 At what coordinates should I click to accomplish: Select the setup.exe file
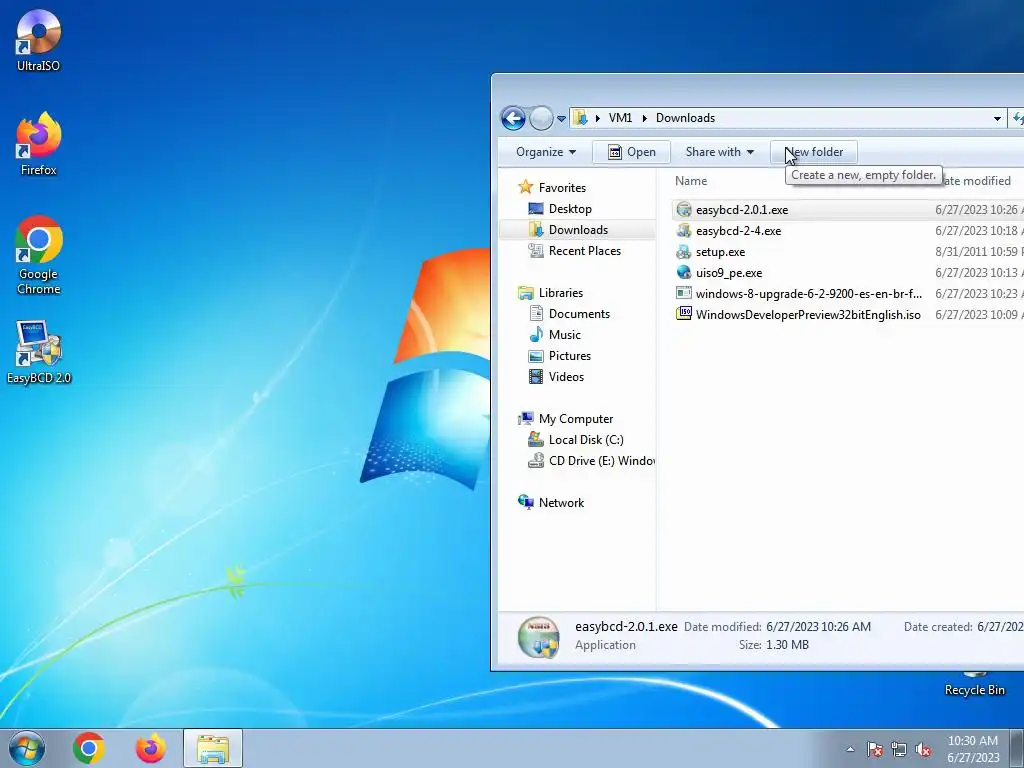[720, 252]
